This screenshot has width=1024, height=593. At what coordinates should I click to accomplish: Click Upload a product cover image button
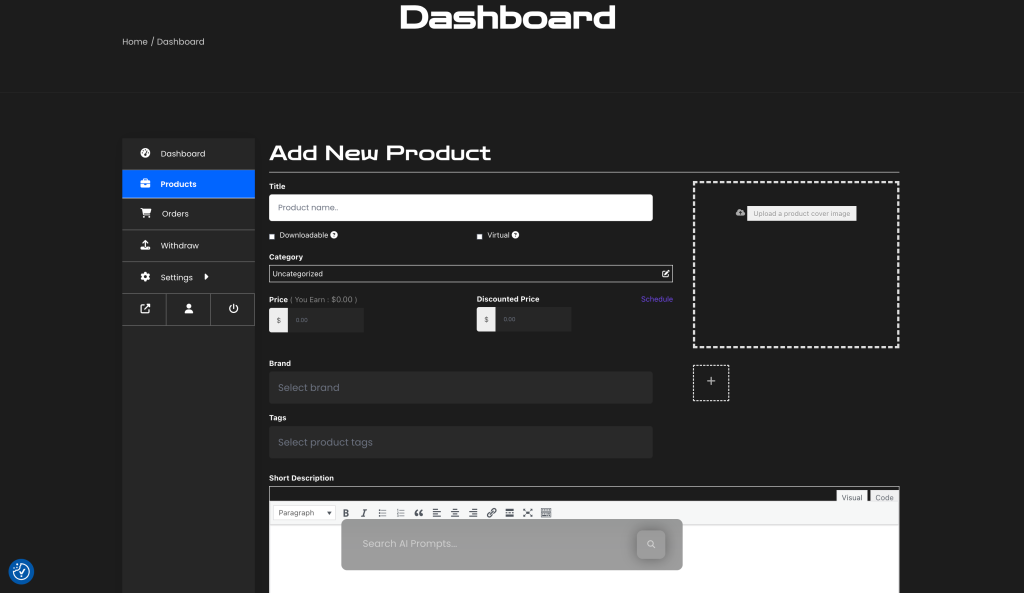coord(801,214)
